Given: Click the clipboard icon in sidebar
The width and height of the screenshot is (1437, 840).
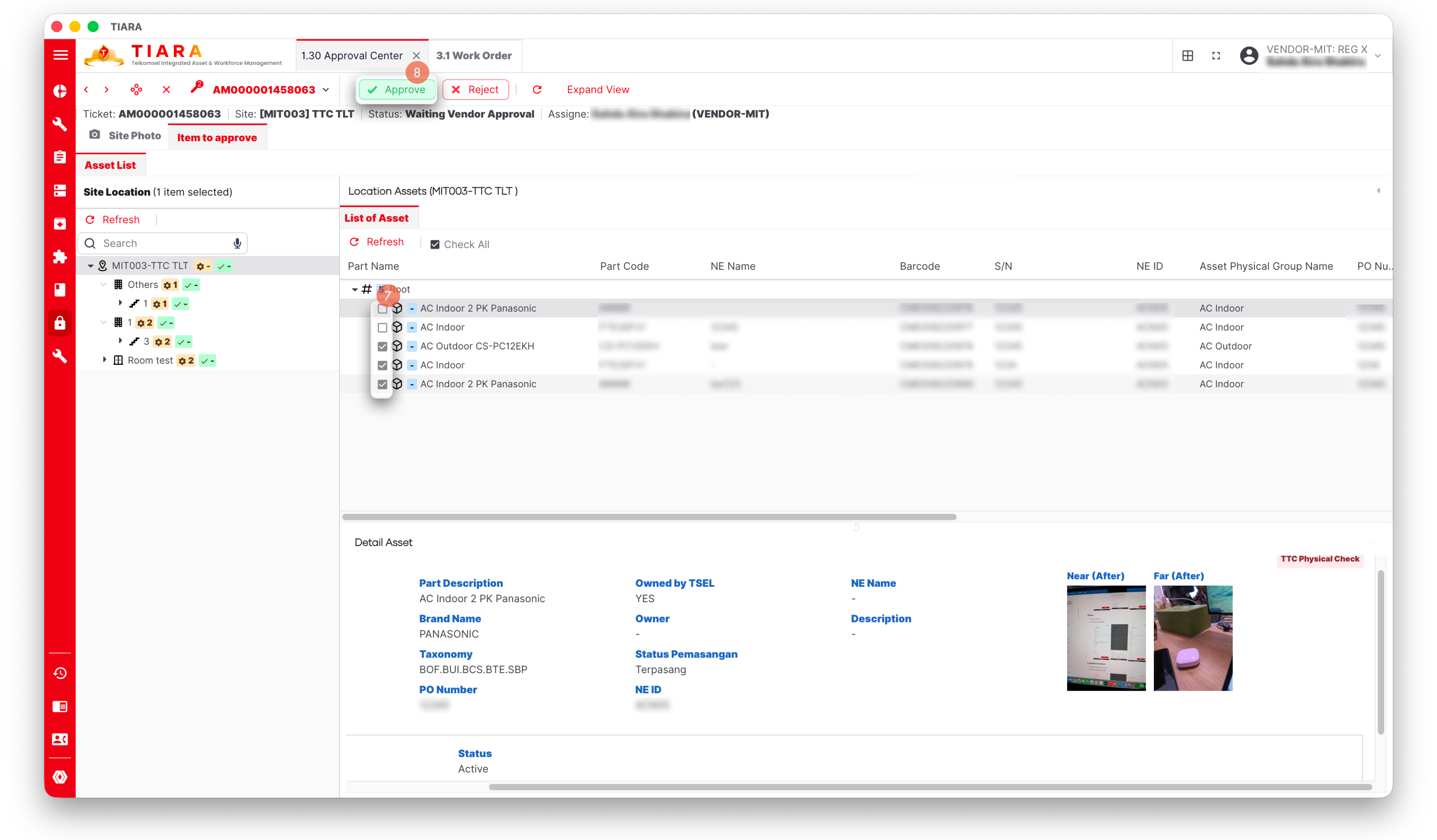Looking at the screenshot, I should [x=60, y=157].
